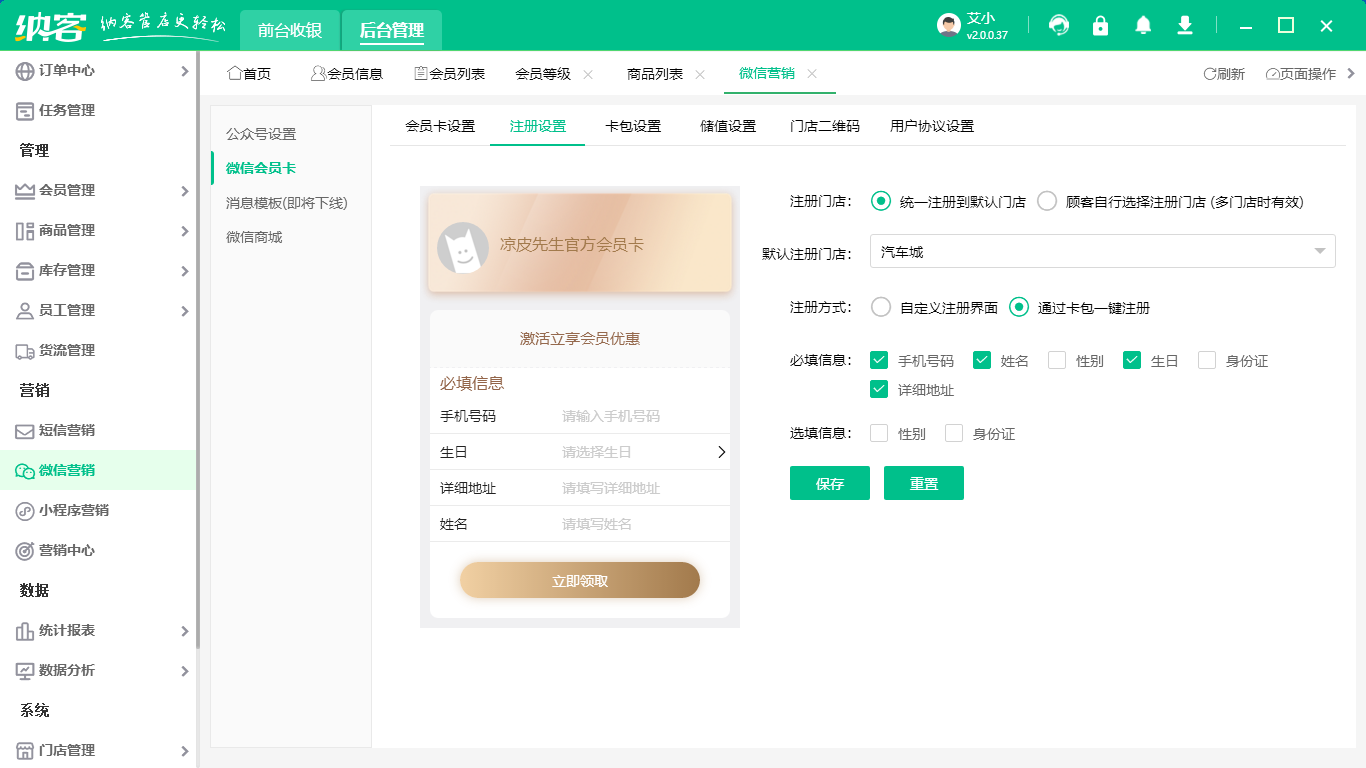Select 自定义注册界面 registration method
1366x768 pixels.
pos(880,308)
